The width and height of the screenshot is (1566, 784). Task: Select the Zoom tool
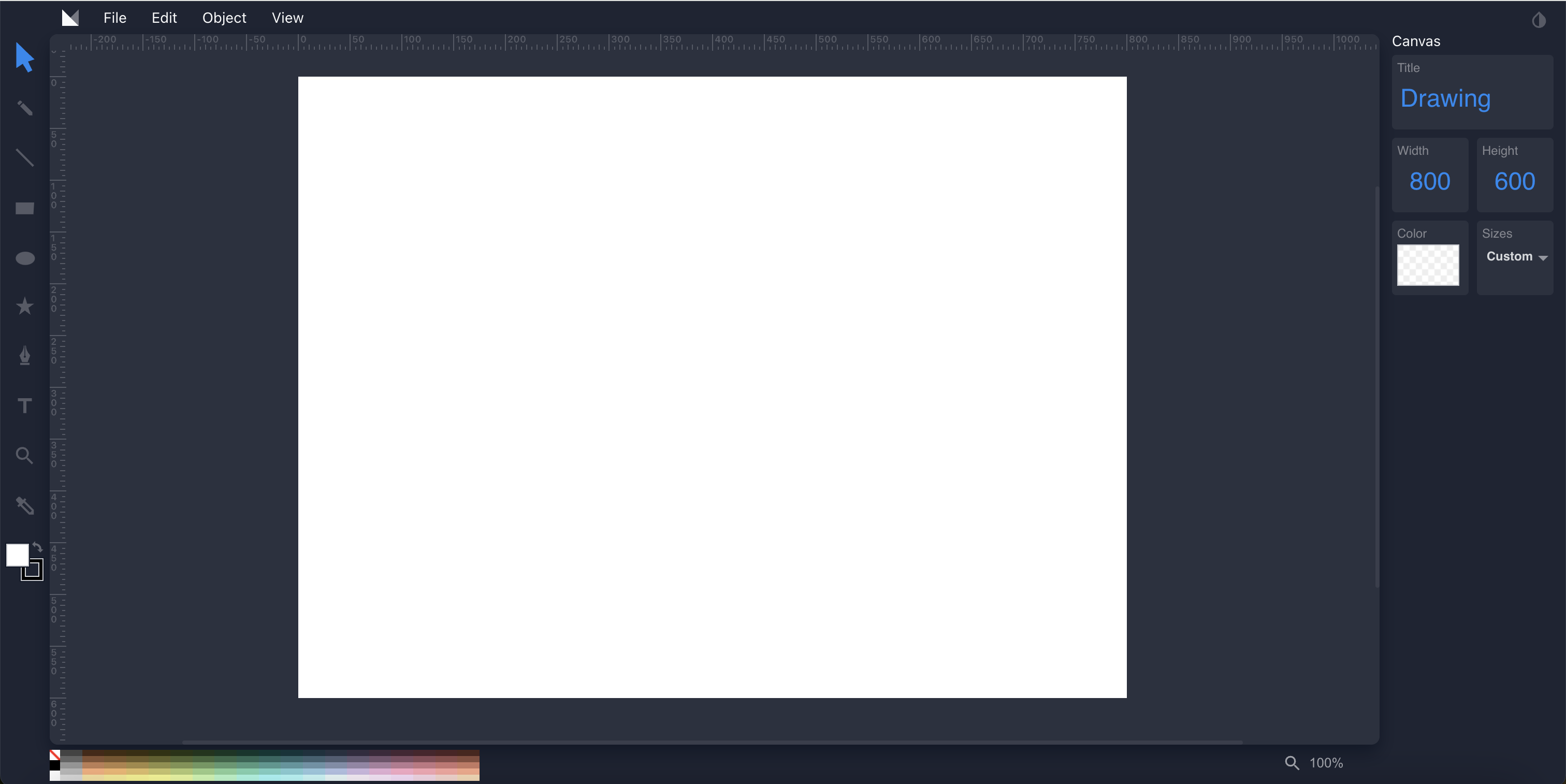(x=24, y=455)
